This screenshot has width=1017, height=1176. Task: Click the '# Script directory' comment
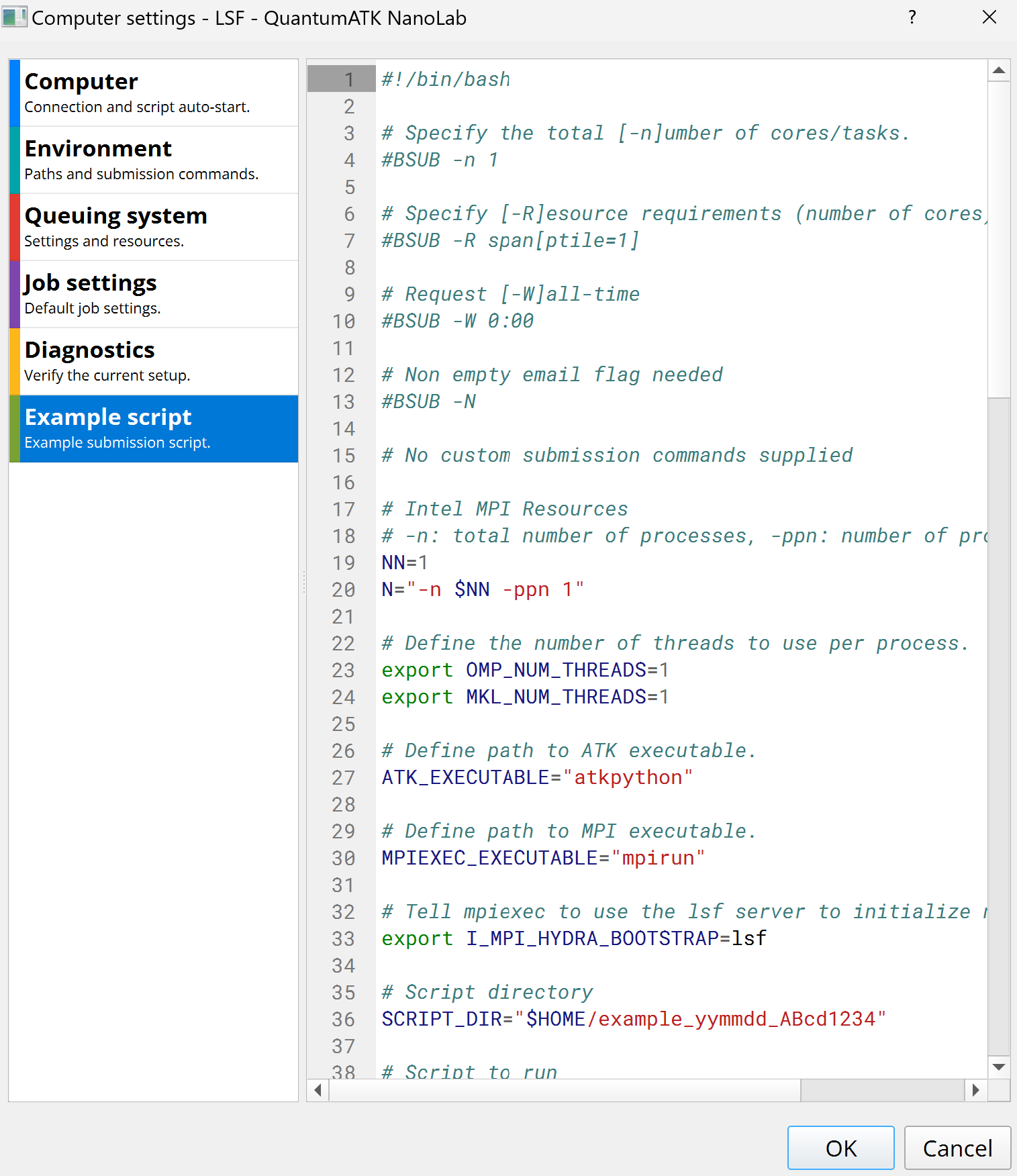(487, 992)
